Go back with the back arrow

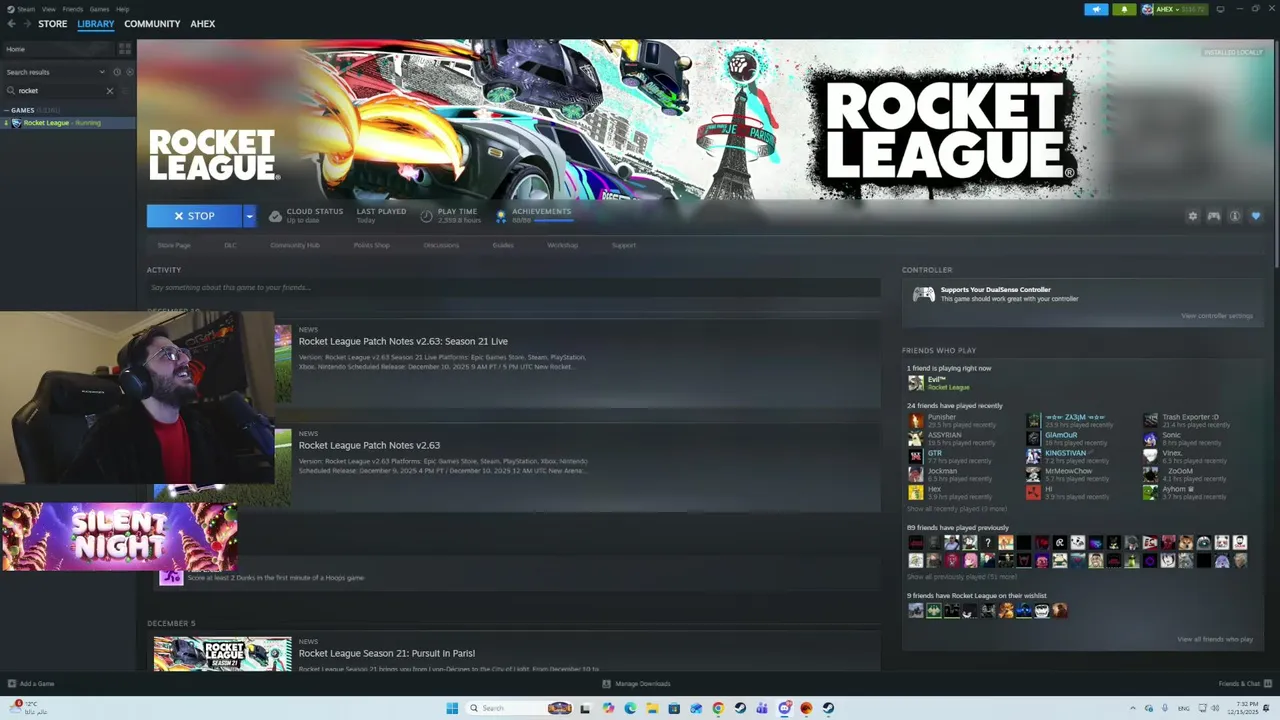[x=12, y=24]
